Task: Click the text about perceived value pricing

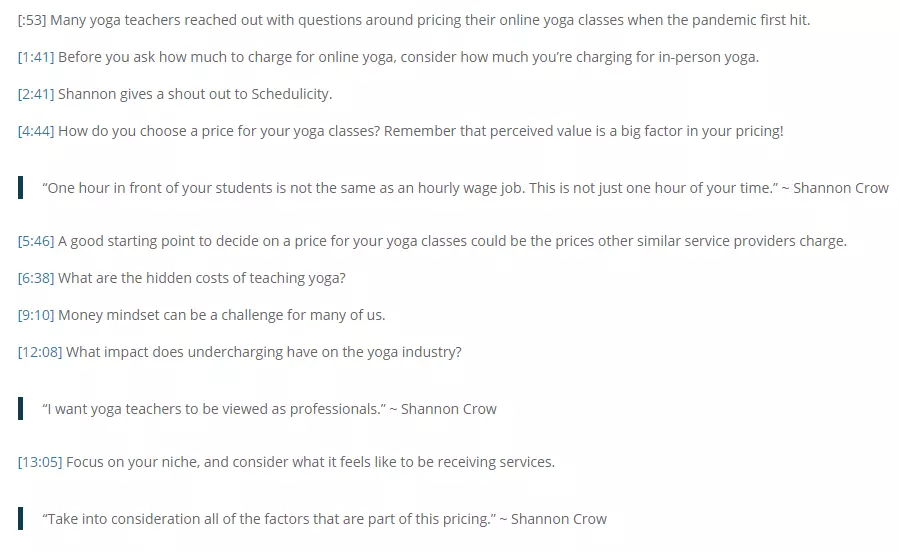Action: coord(584,131)
